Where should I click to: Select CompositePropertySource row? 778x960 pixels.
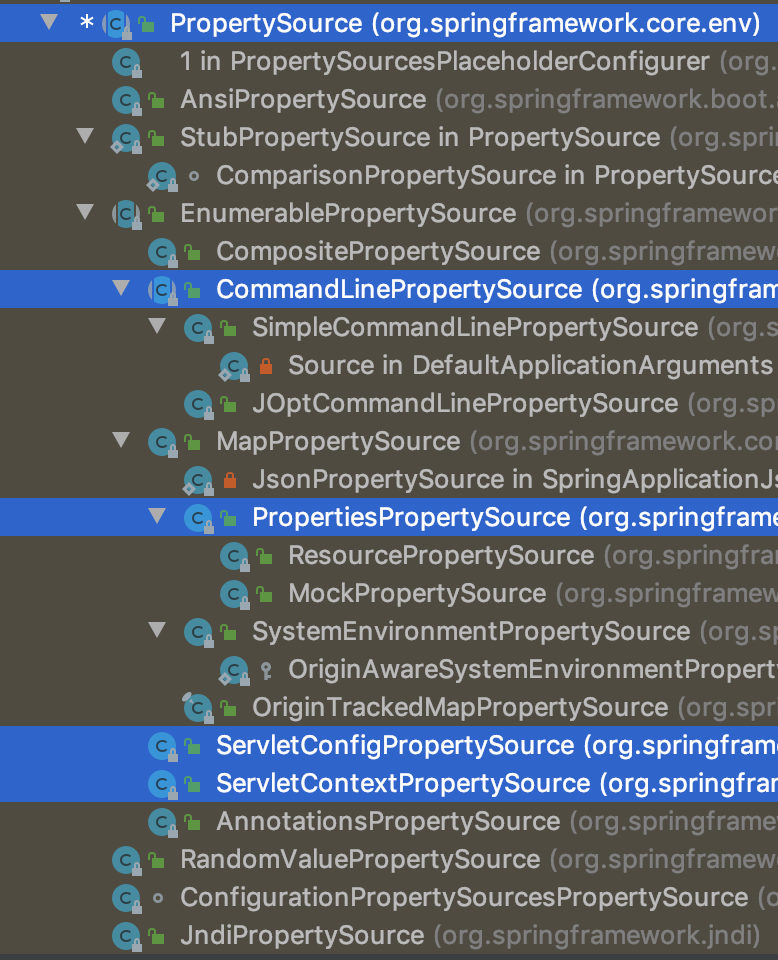coord(389,251)
